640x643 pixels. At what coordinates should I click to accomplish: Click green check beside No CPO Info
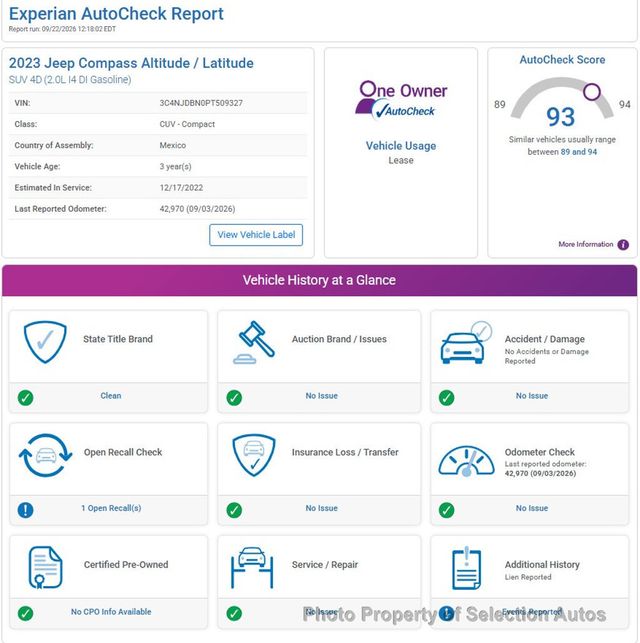[25, 613]
